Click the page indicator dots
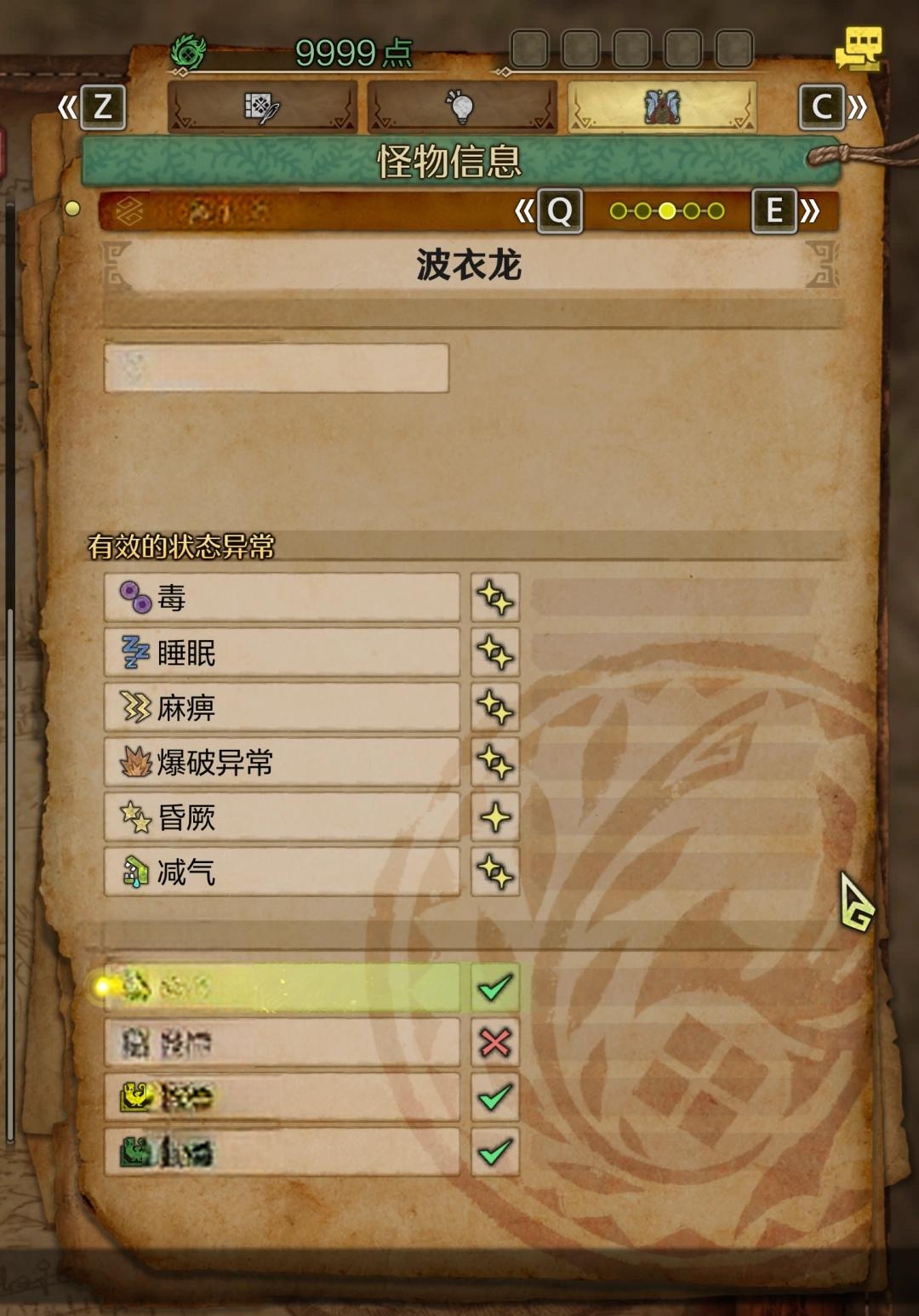919x1316 pixels. click(x=667, y=210)
